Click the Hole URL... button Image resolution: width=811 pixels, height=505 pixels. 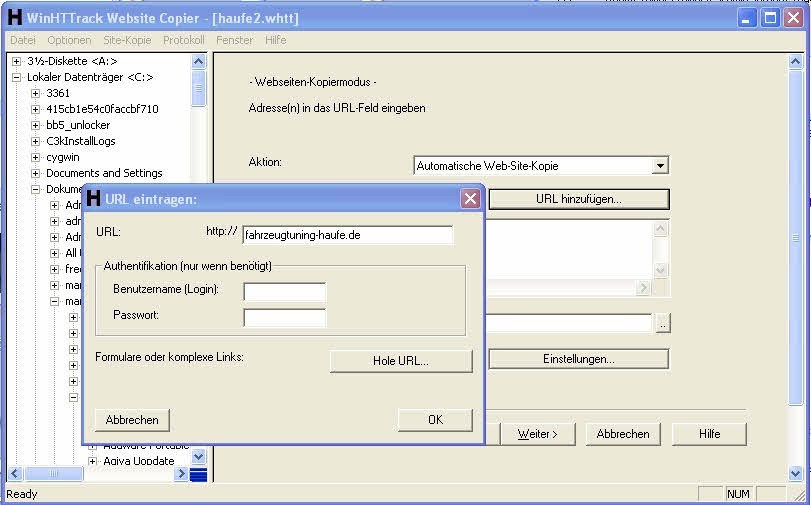pyautogui.click(x=401, y=361)
